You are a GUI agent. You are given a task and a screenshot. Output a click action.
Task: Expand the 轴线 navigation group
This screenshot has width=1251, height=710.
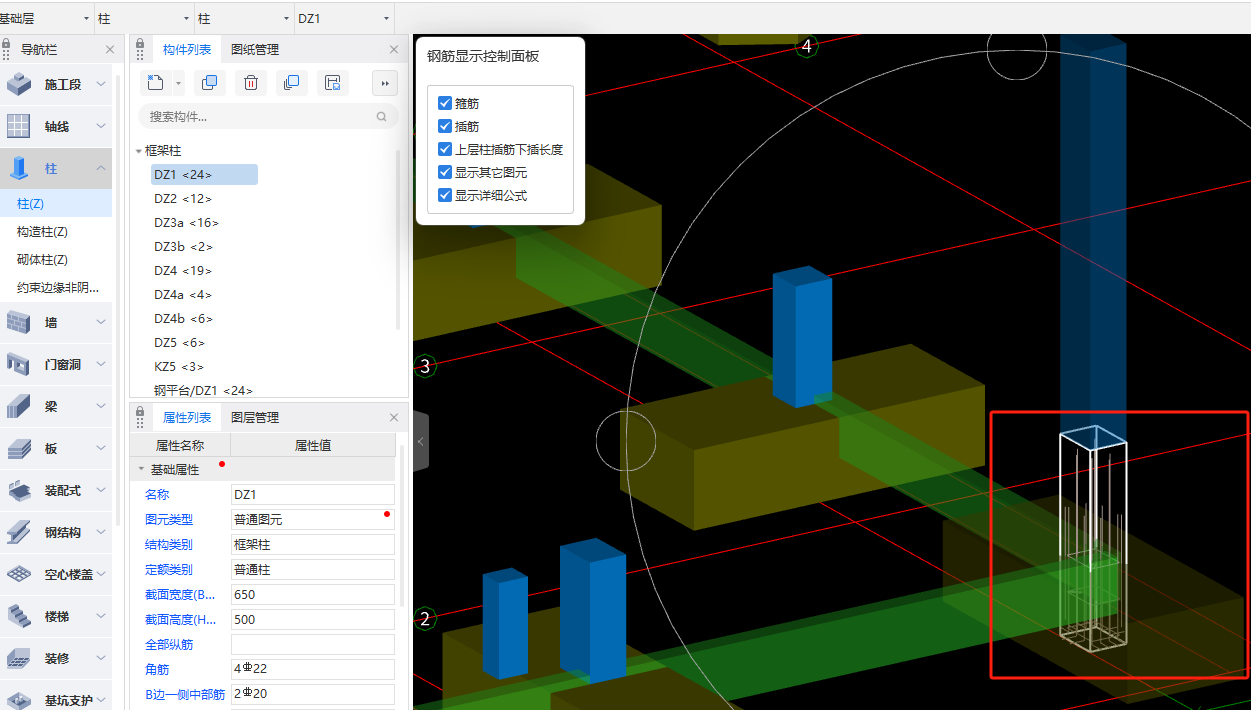click(x=101, y=126)
